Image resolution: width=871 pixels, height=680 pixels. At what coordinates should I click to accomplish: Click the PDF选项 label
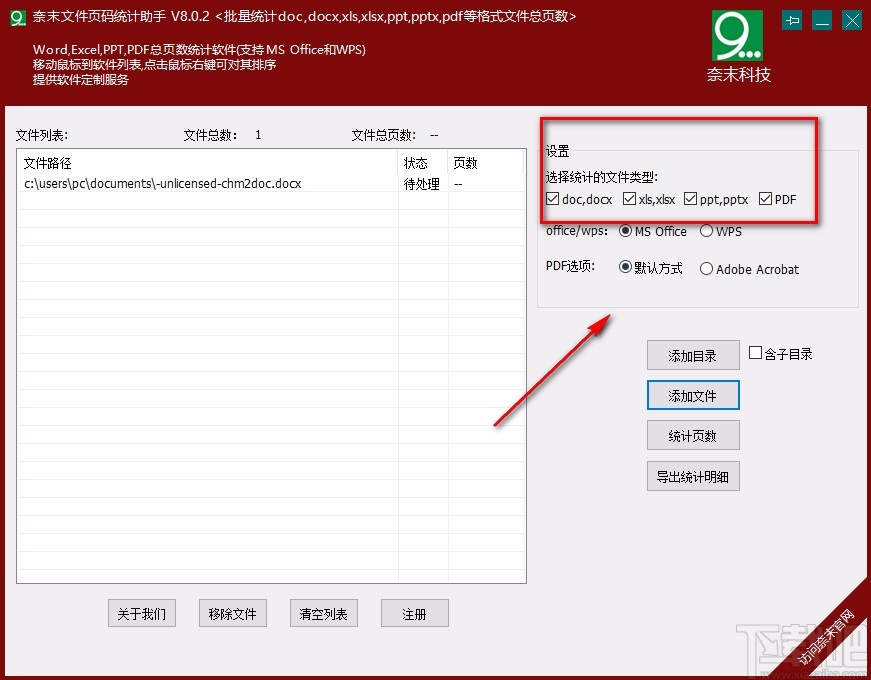(x=570, y=266)
